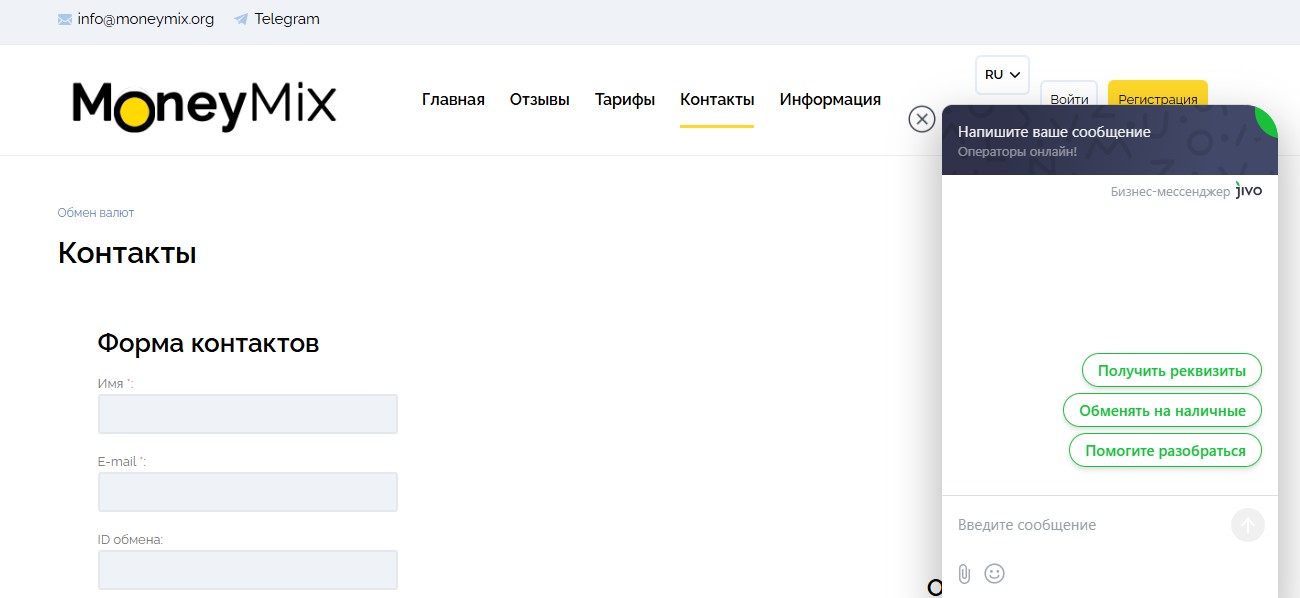
Task: Choose the Обменять на наличные quick reply
Action: coord(1162,410)
